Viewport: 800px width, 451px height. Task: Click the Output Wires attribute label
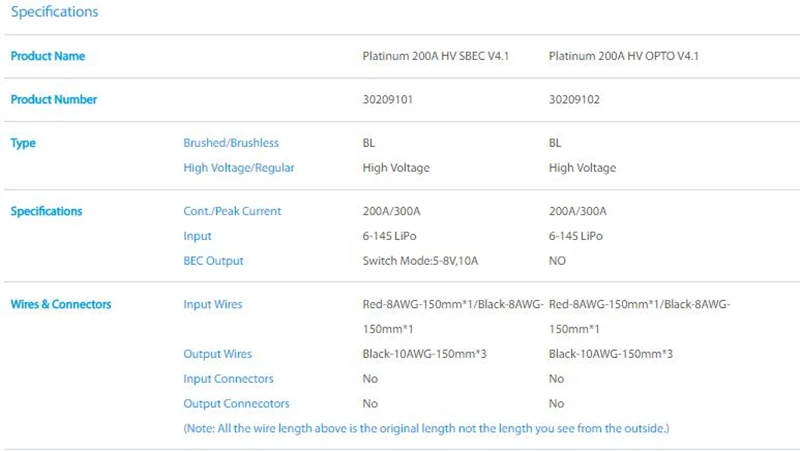coord(217,354)
